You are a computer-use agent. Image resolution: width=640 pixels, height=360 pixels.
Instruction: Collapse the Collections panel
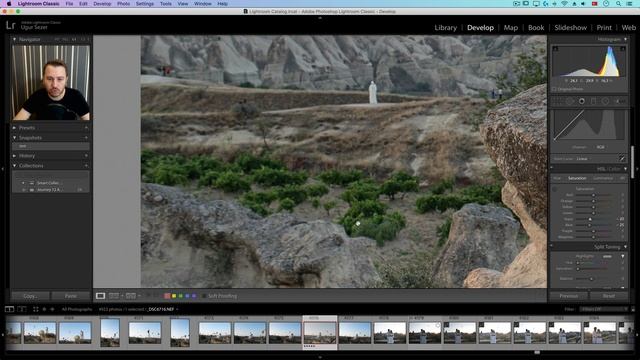pos(14,166)
